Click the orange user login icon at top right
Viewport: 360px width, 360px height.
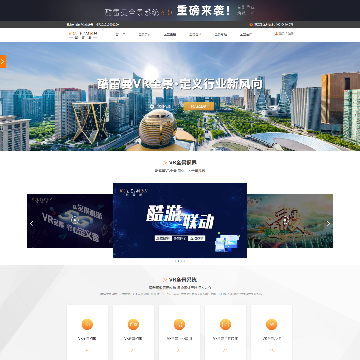[276, 33]
